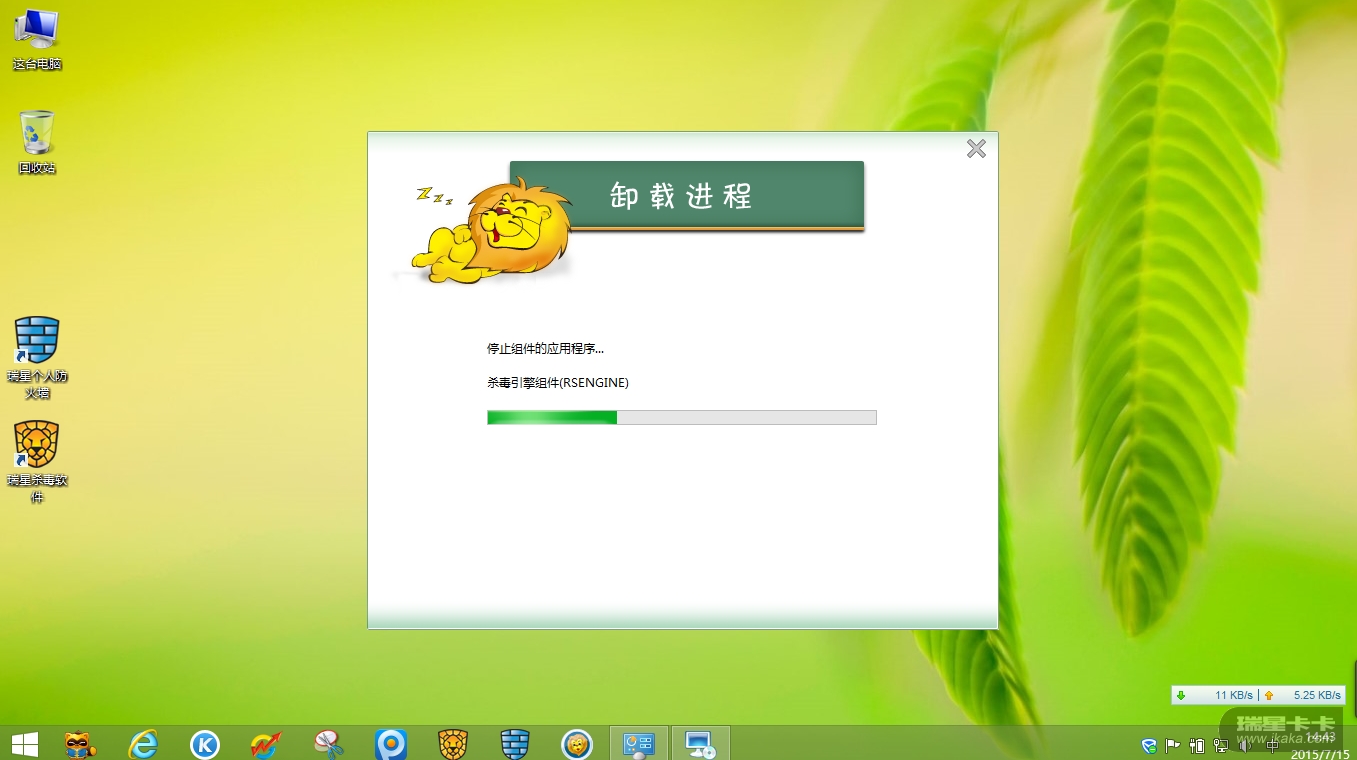The image size is (1357, 760).
Task: Click the green download speed arrow
Action: coord(1181,695)
